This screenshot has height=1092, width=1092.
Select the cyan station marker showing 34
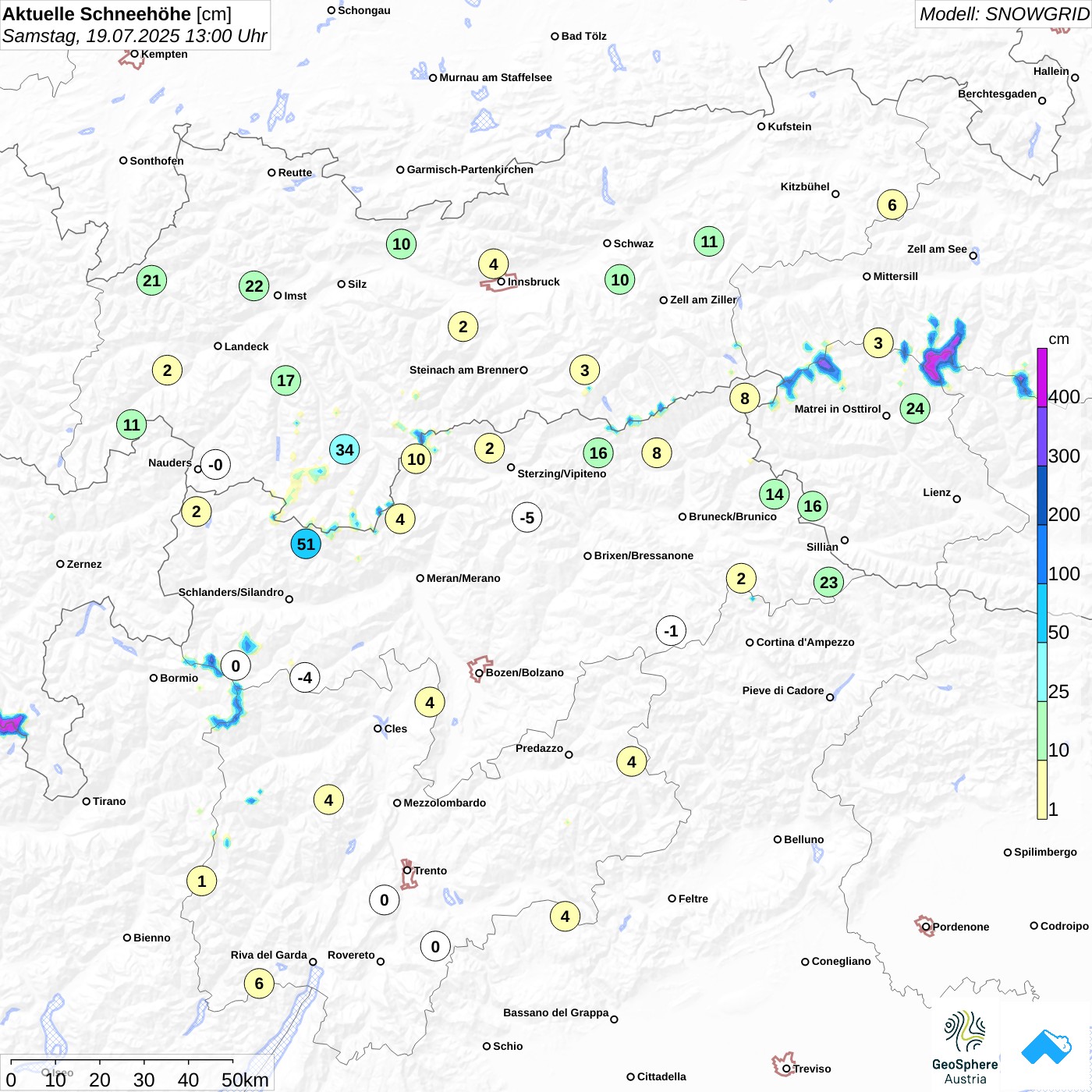[344, 449]
